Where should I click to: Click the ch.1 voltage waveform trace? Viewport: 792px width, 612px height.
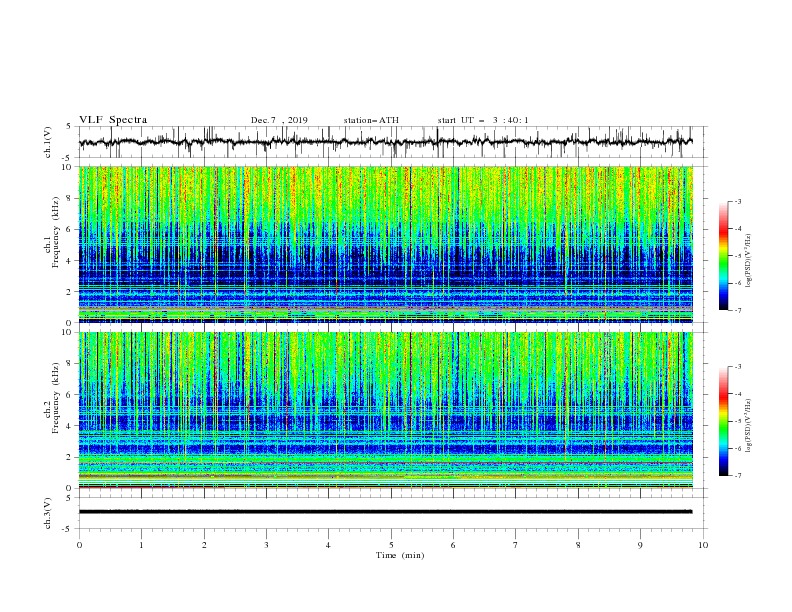click(x=386, y=142)
